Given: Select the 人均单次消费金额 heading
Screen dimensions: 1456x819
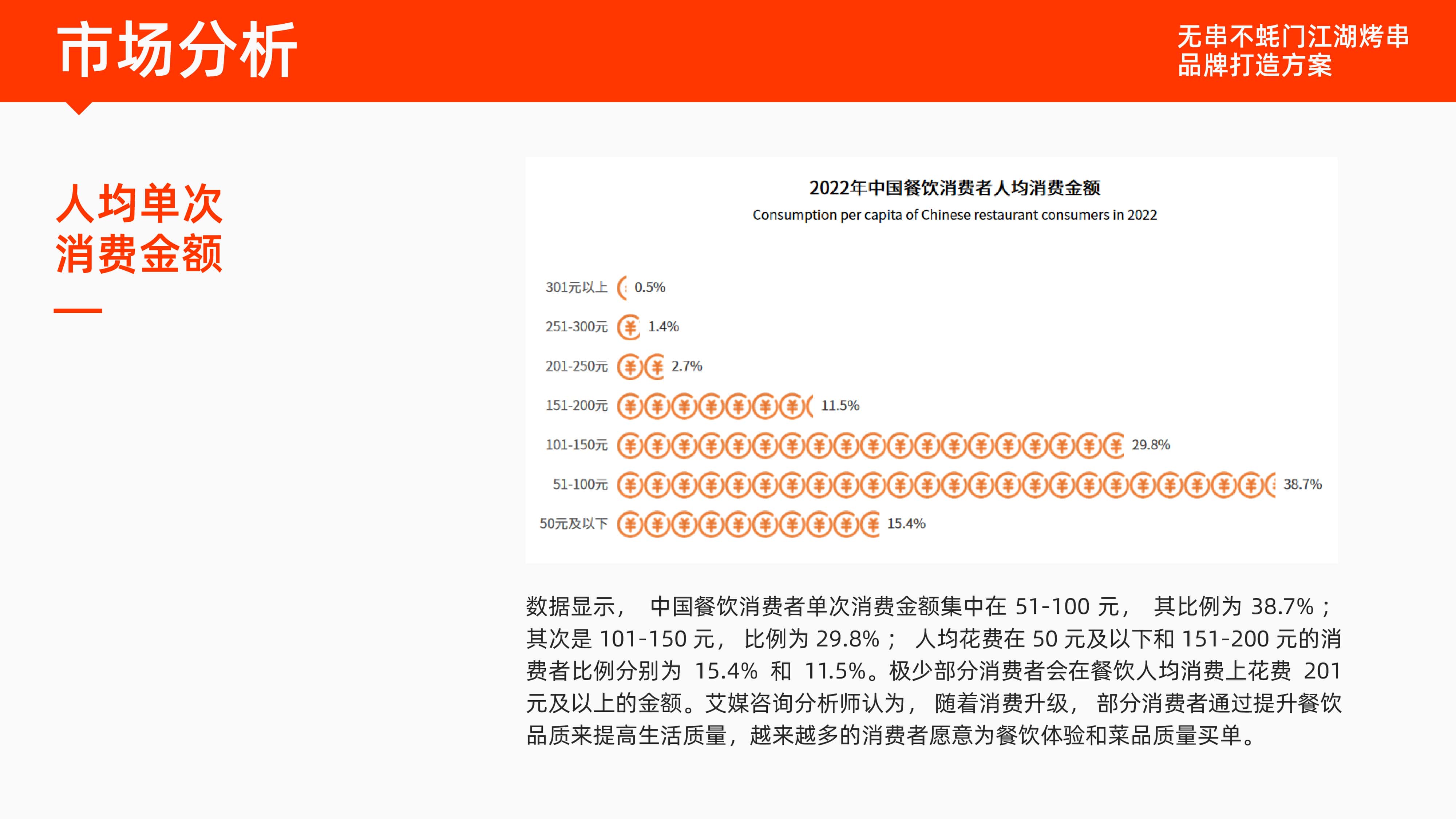Looking at the screenshot, I should tap(139, 228).
